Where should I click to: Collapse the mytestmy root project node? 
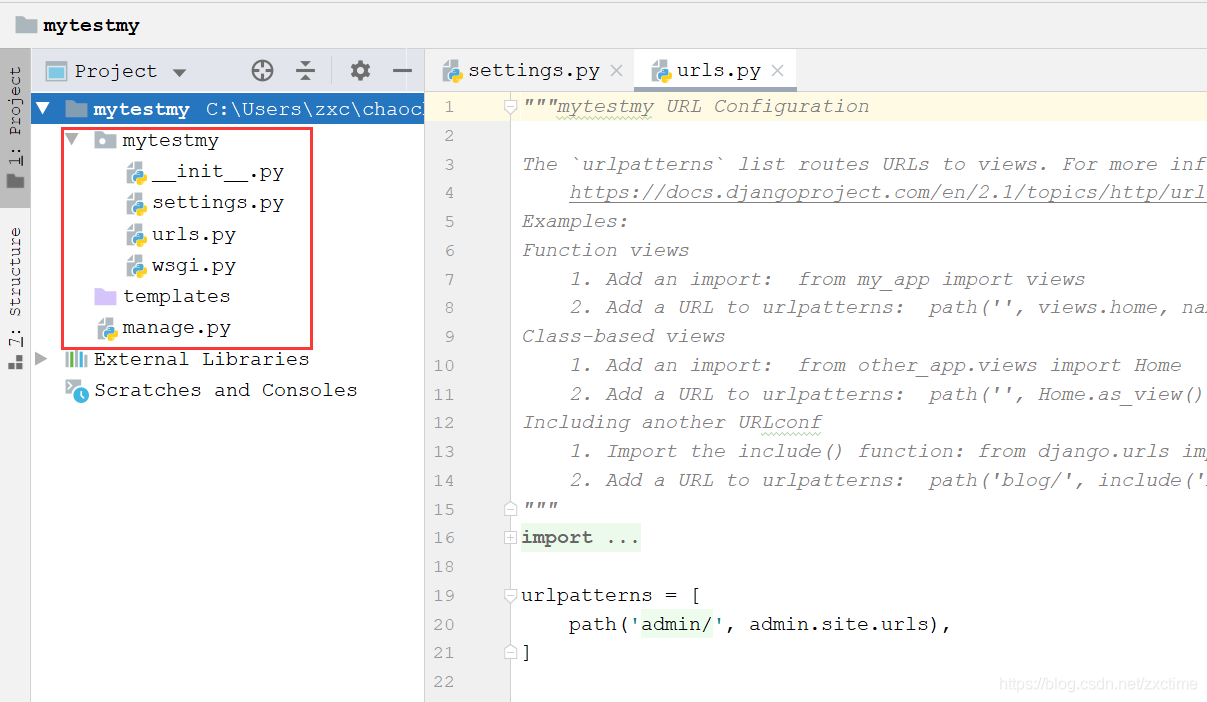42,109
